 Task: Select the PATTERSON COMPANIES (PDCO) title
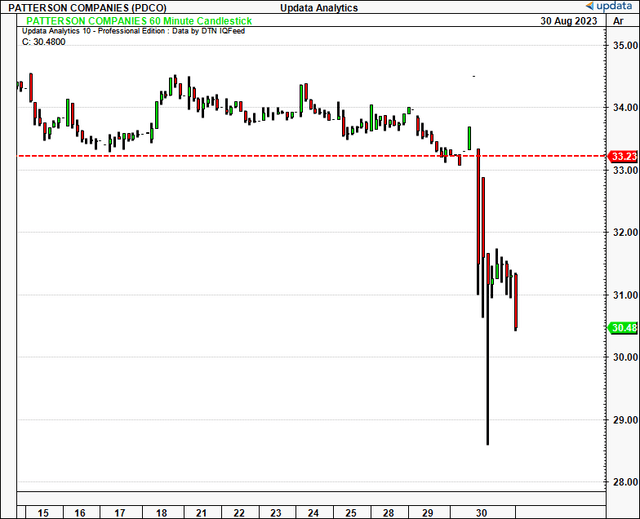(77, 8)
